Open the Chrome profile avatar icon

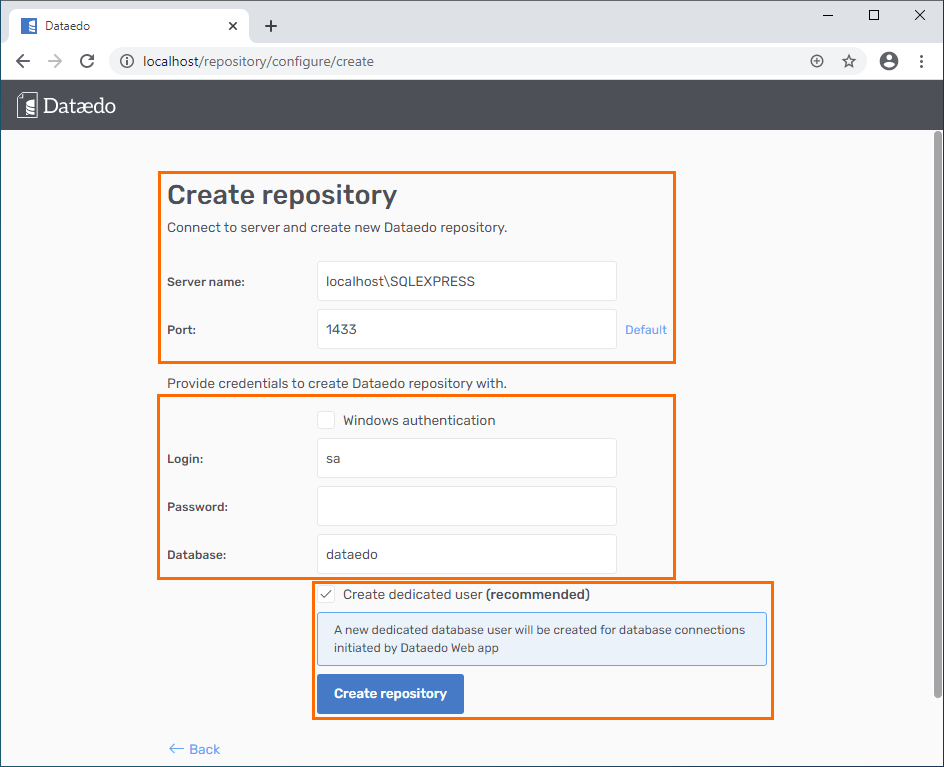pyautogui.click(x=889, y=61)
